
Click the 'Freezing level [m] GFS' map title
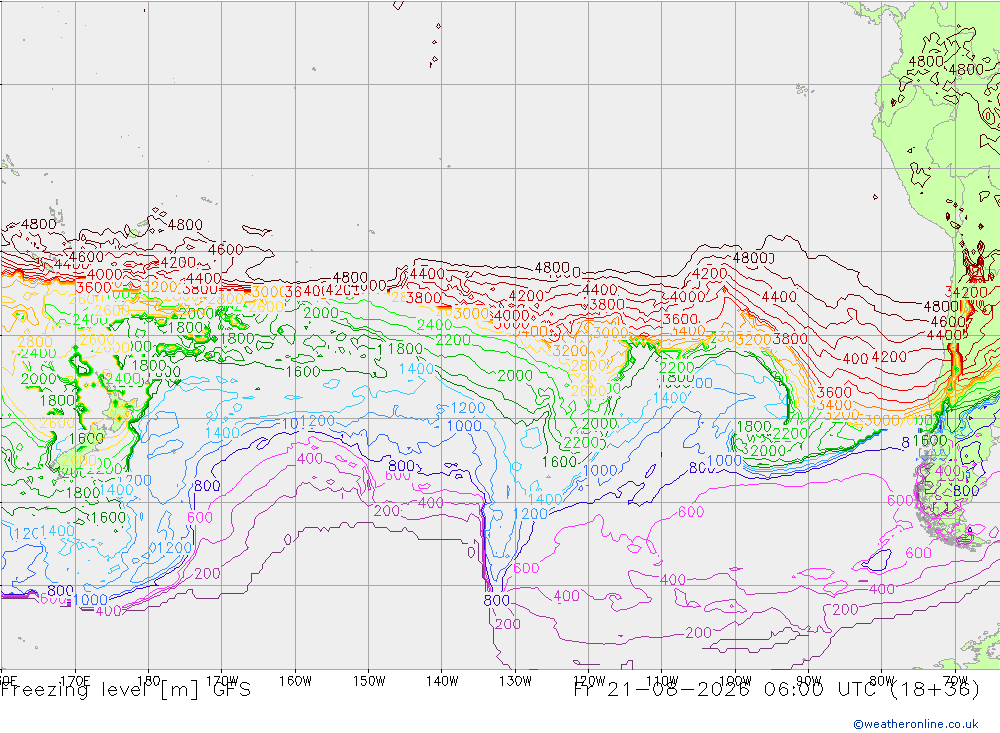tap(126, 690)
